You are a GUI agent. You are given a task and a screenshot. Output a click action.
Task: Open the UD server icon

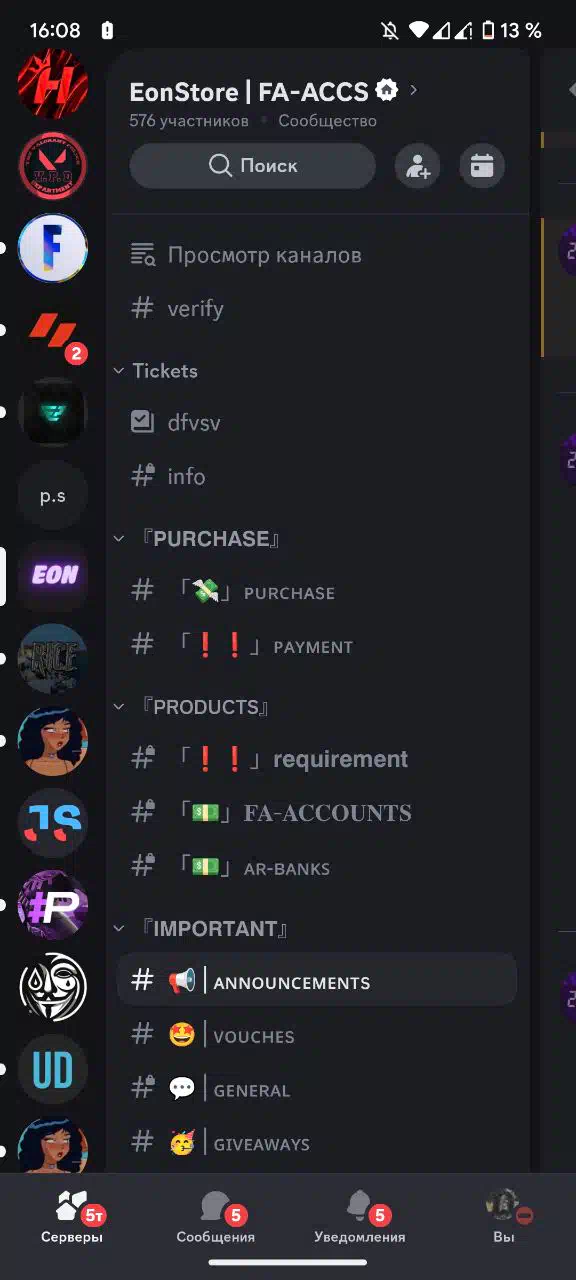coord(53,1069)
